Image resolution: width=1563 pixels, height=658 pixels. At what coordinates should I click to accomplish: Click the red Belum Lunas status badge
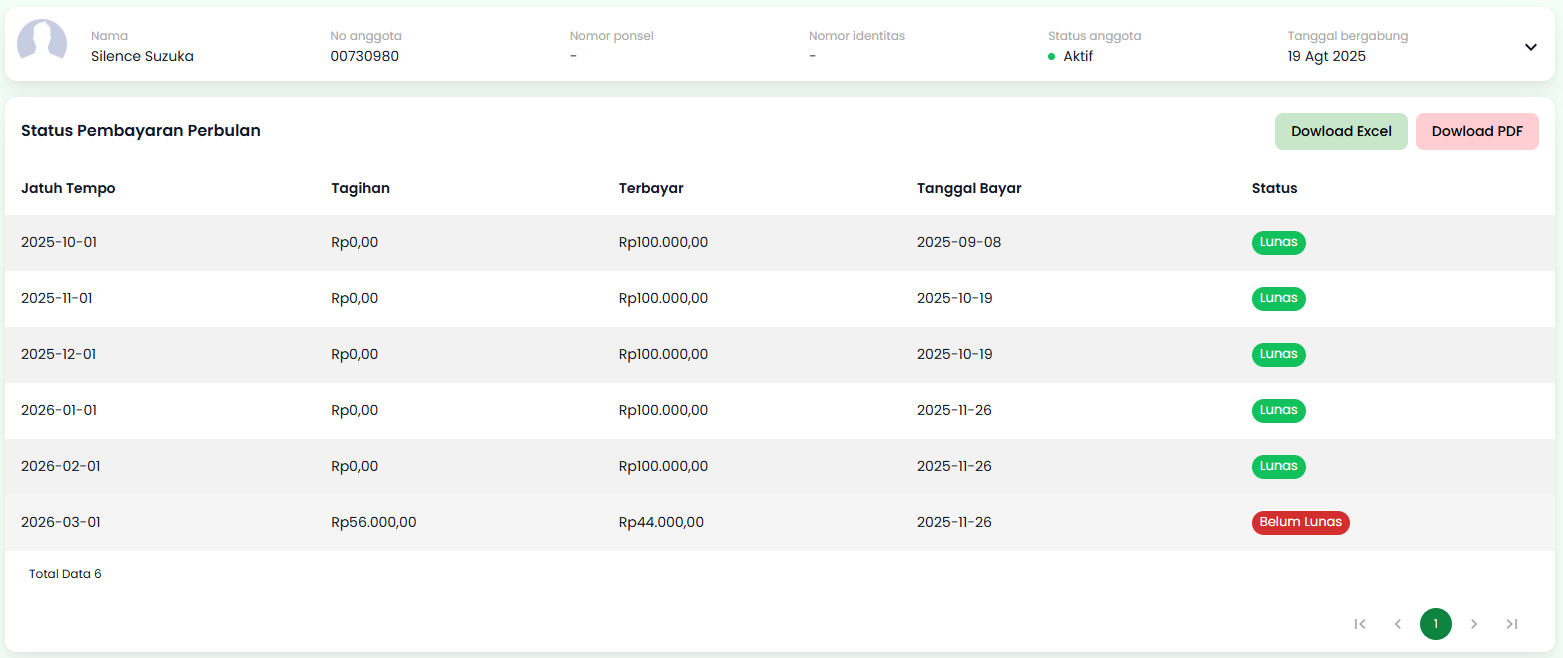pyautogui.click(x=1300, y=523)
